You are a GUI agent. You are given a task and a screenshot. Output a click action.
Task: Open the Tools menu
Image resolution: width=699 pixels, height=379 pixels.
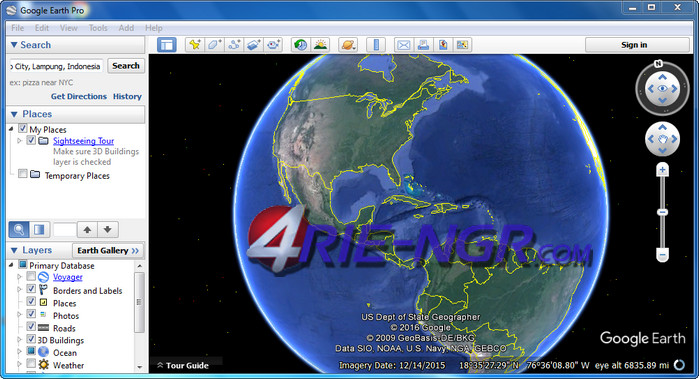[98, 28]
